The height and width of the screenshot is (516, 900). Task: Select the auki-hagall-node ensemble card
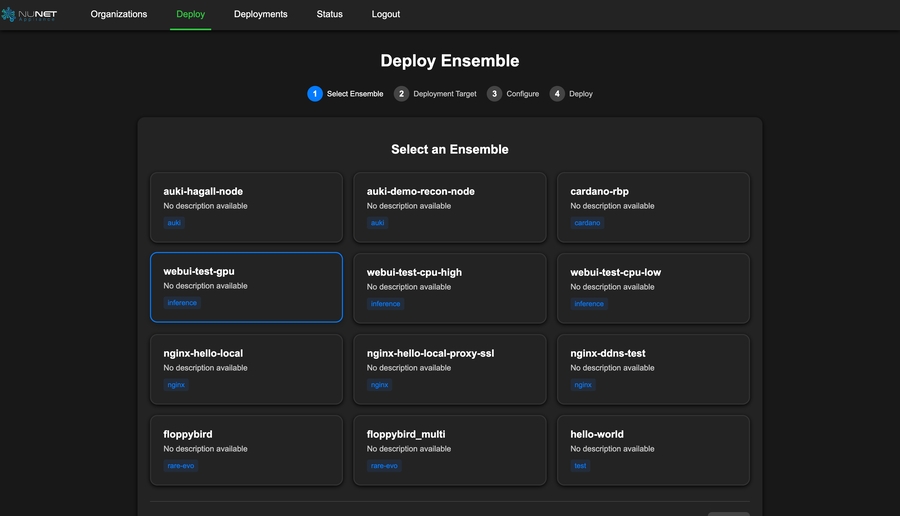[x=246, y=207]
